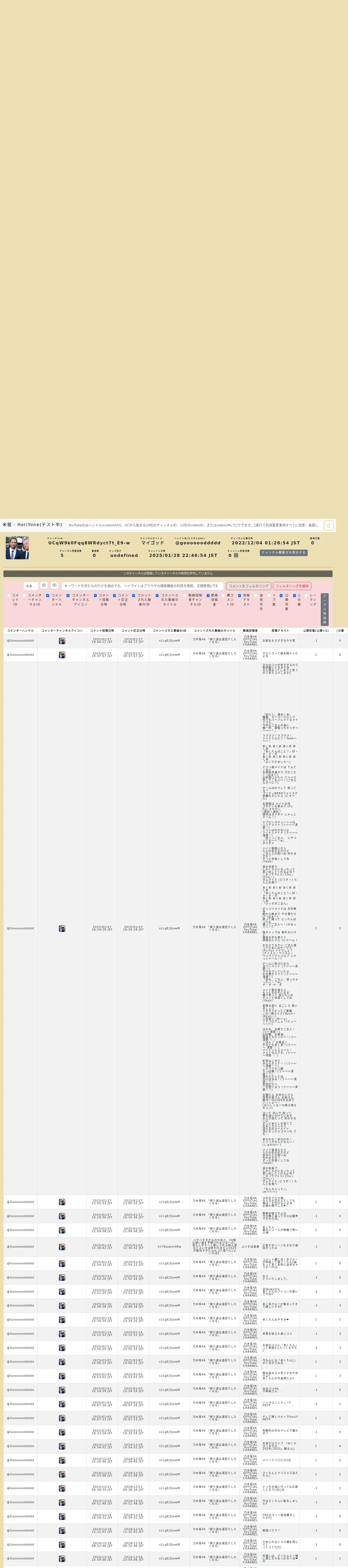Image resolution: width=348 pixels, height=1568 pixels.
Task: Toggle the コメントされた動画のタイトル column checkbox
Action: coord(157,596)
